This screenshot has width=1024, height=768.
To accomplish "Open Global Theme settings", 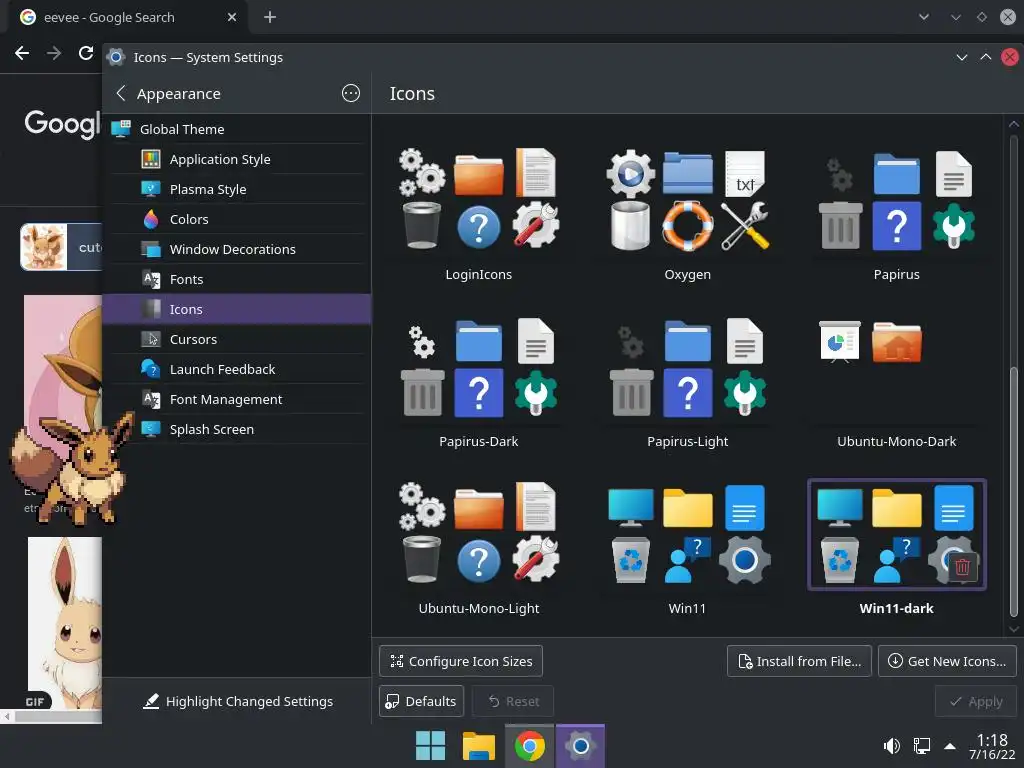I will [x=236, y=129].
